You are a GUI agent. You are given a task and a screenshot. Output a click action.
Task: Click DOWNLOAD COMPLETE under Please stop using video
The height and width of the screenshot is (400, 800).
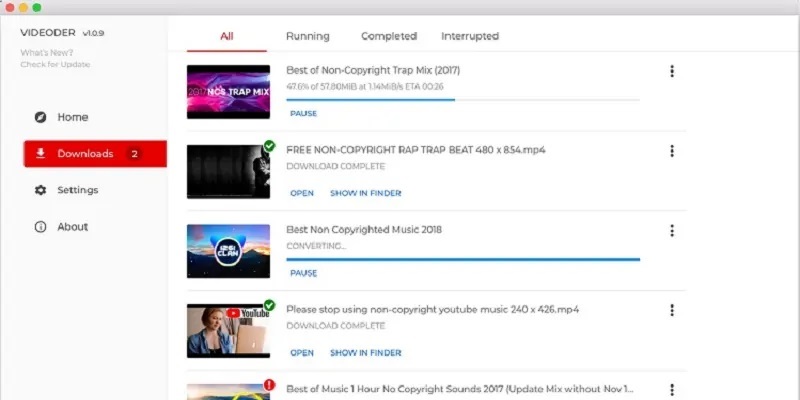pos(336,326)
